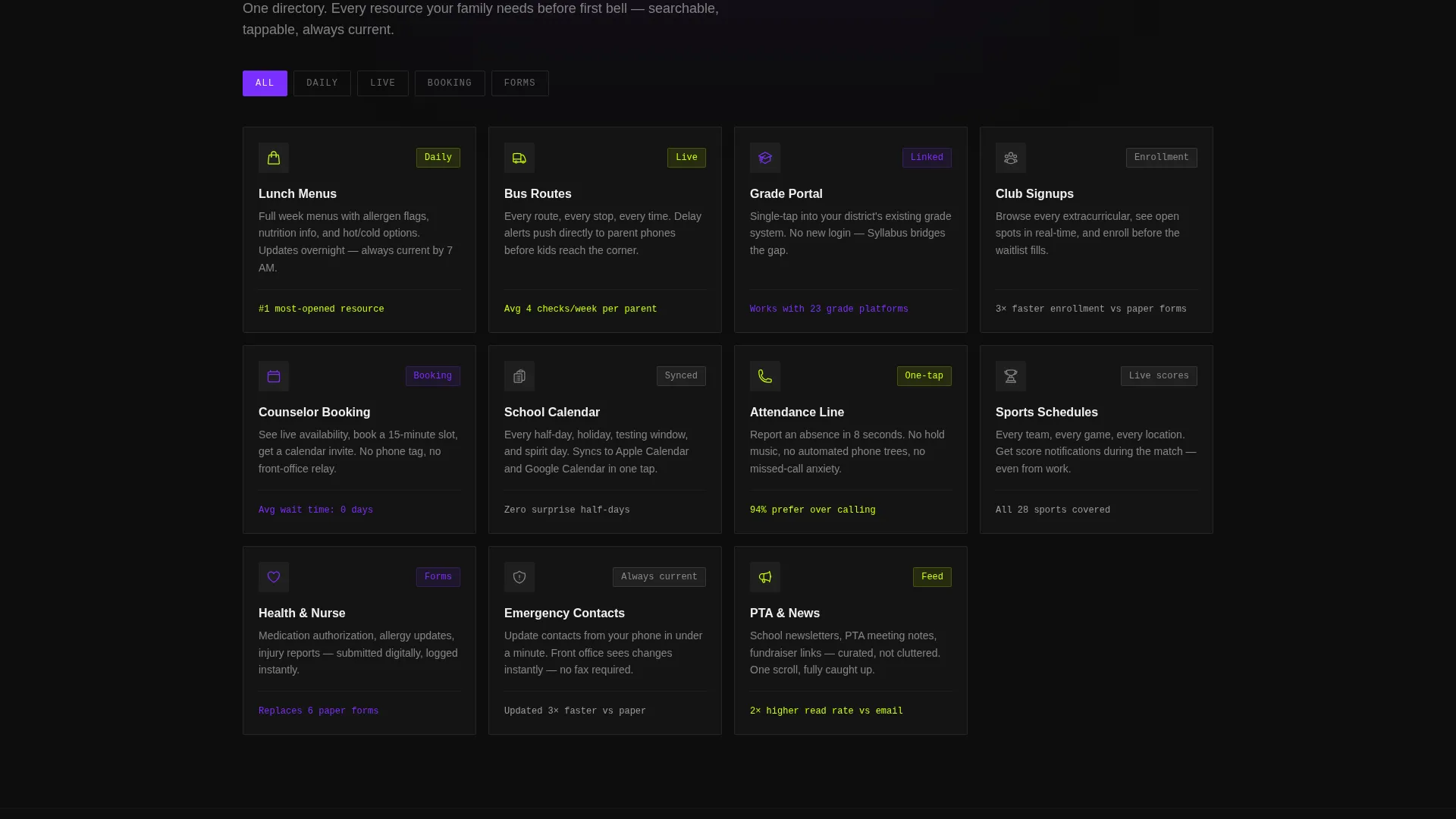Click the Emergency Contacts shield icon

tap(519, 577)
